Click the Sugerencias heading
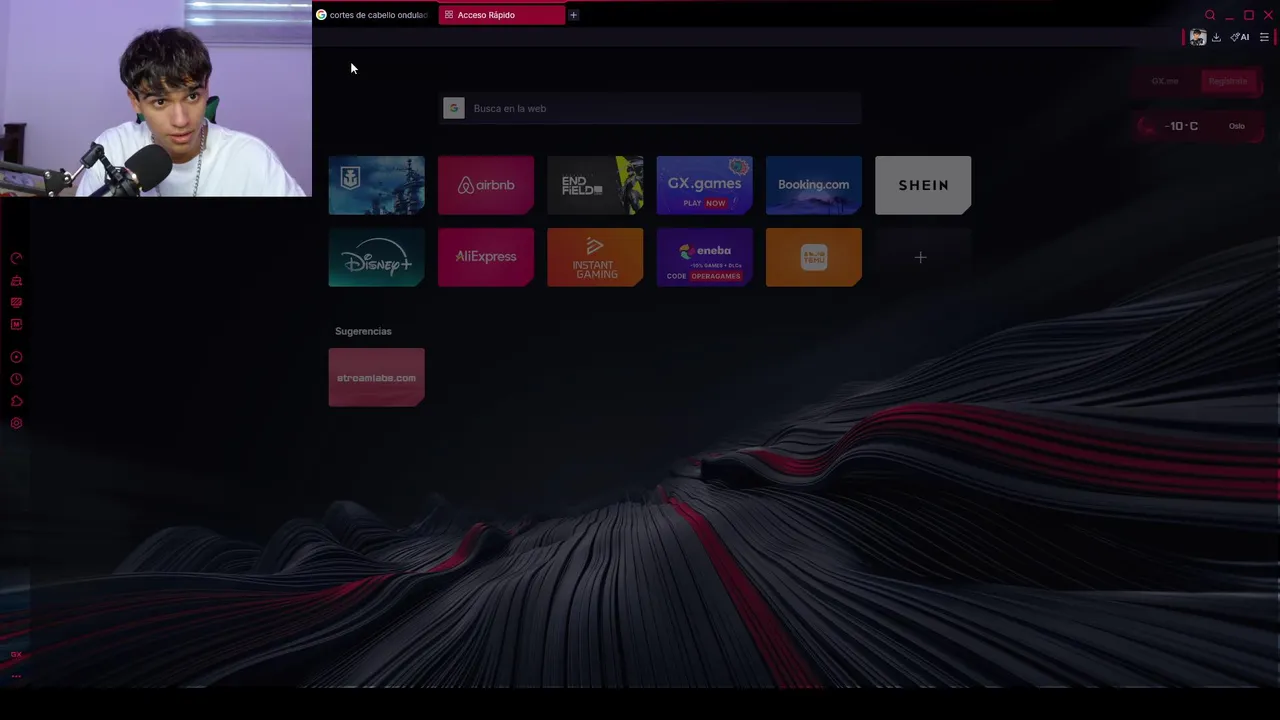1280x720 pixels. coord(363,331)
